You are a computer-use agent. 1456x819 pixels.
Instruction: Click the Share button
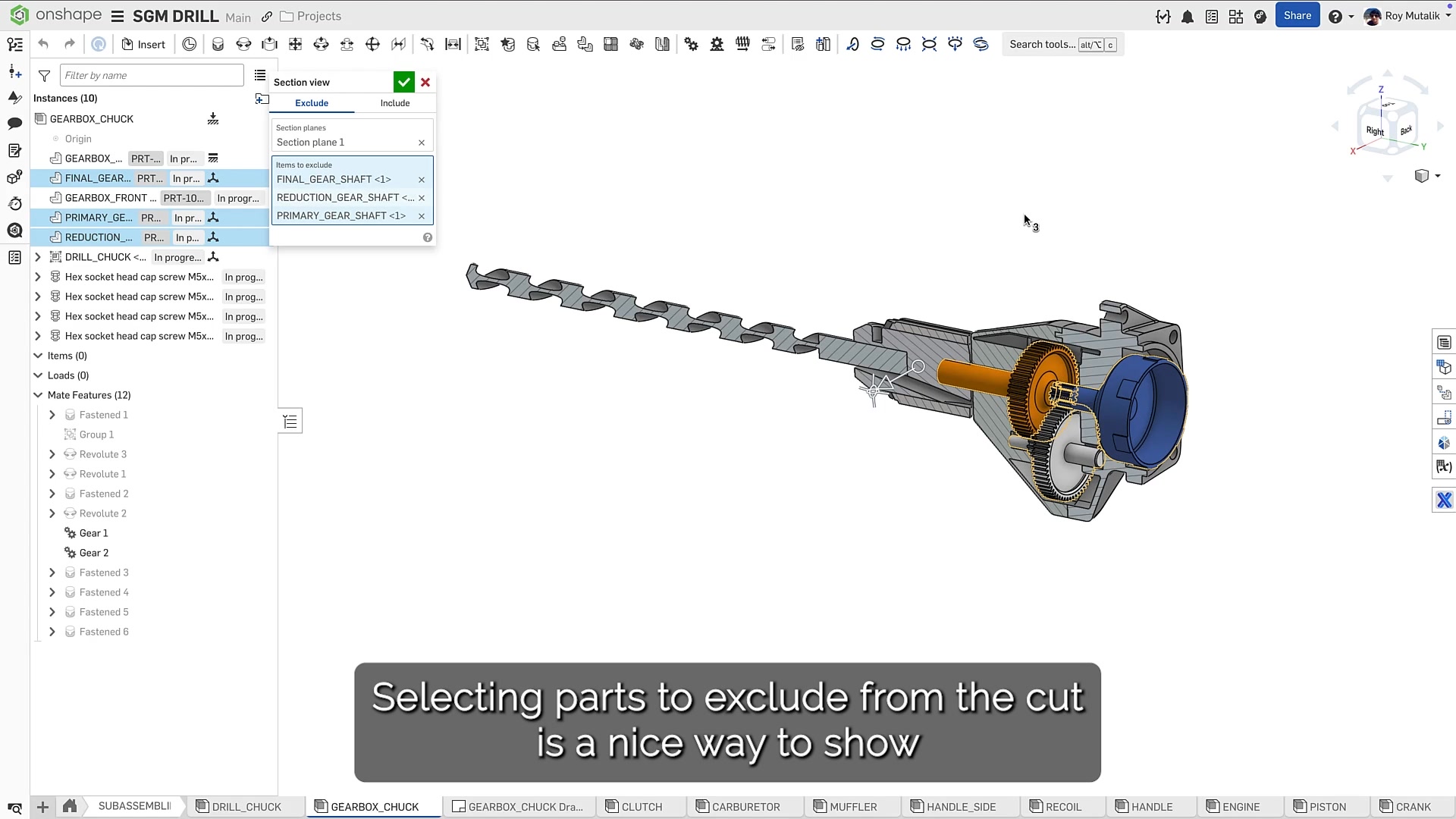click(1298, 15)
